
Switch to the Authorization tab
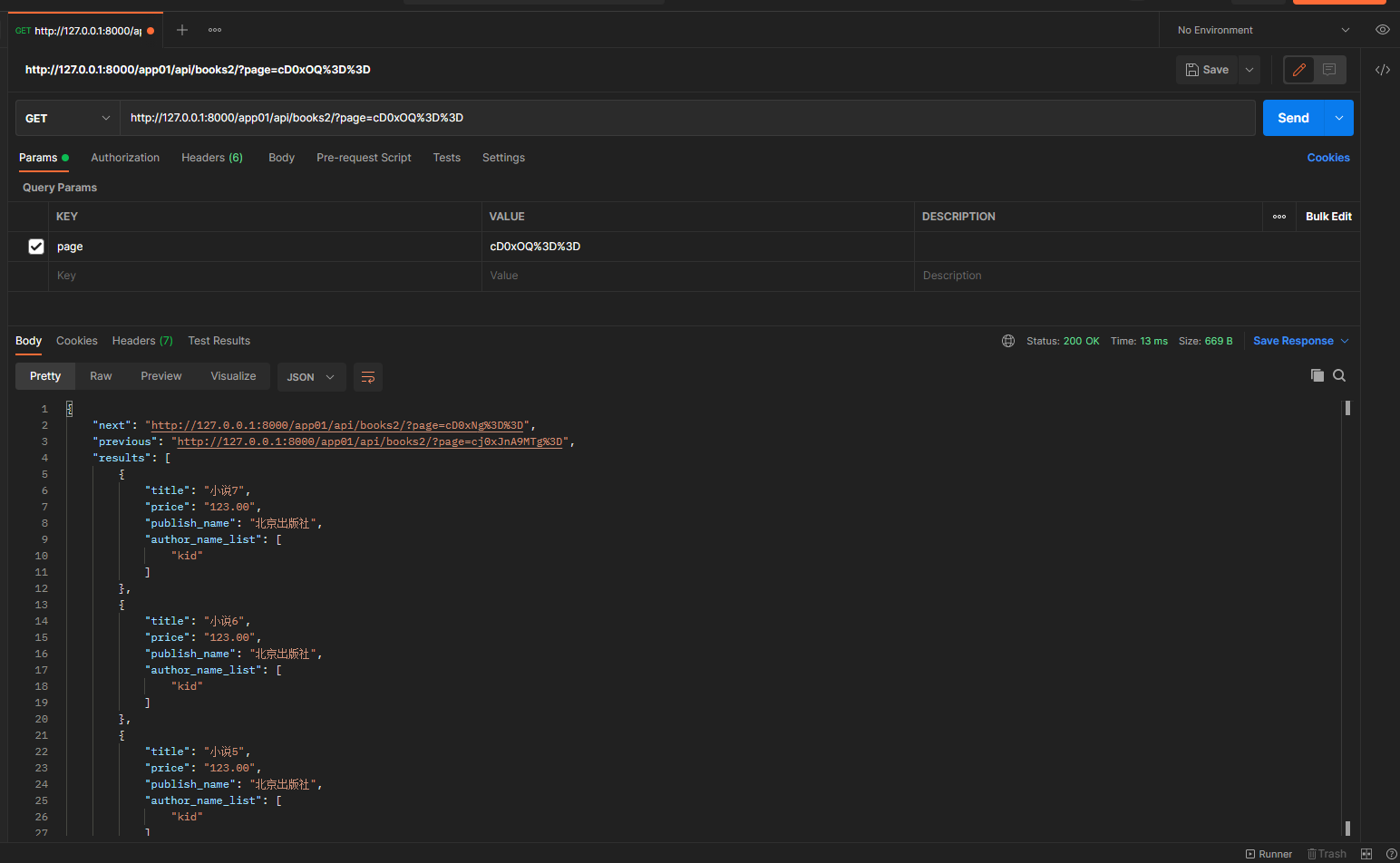coord(125,158)
